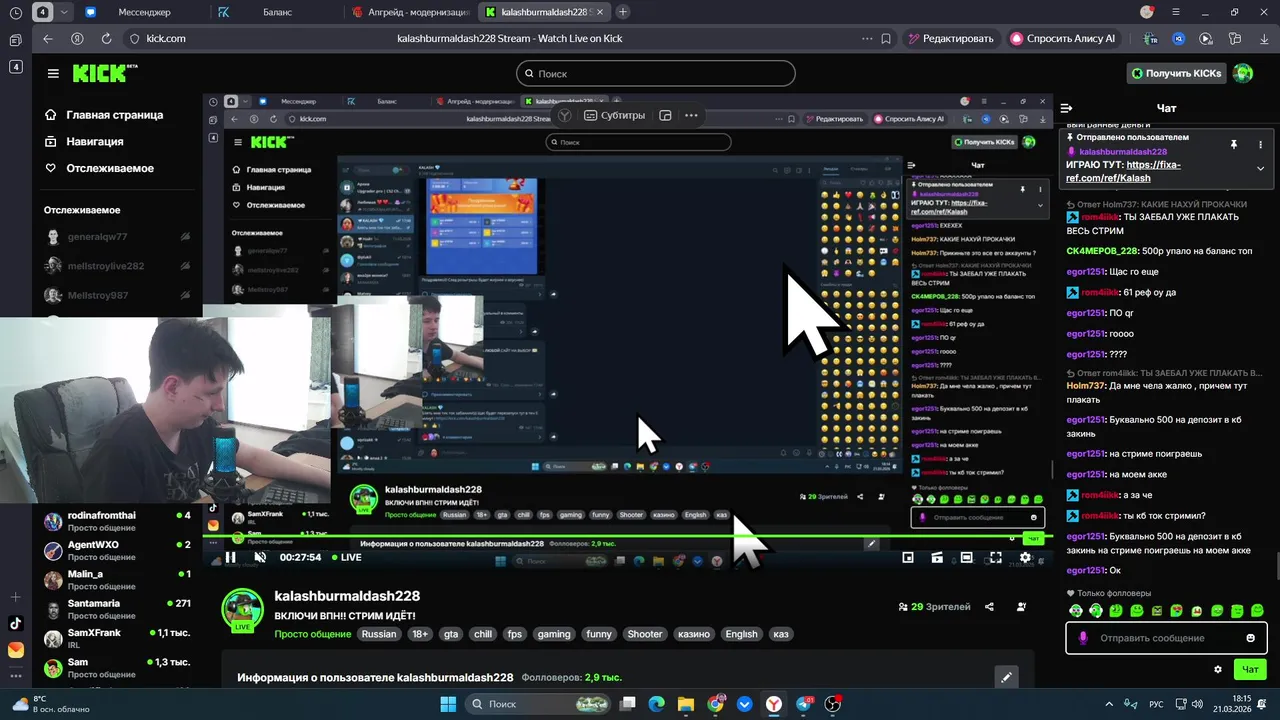Click chat username СК4МЕРОВ_228

click(1102, 251)
